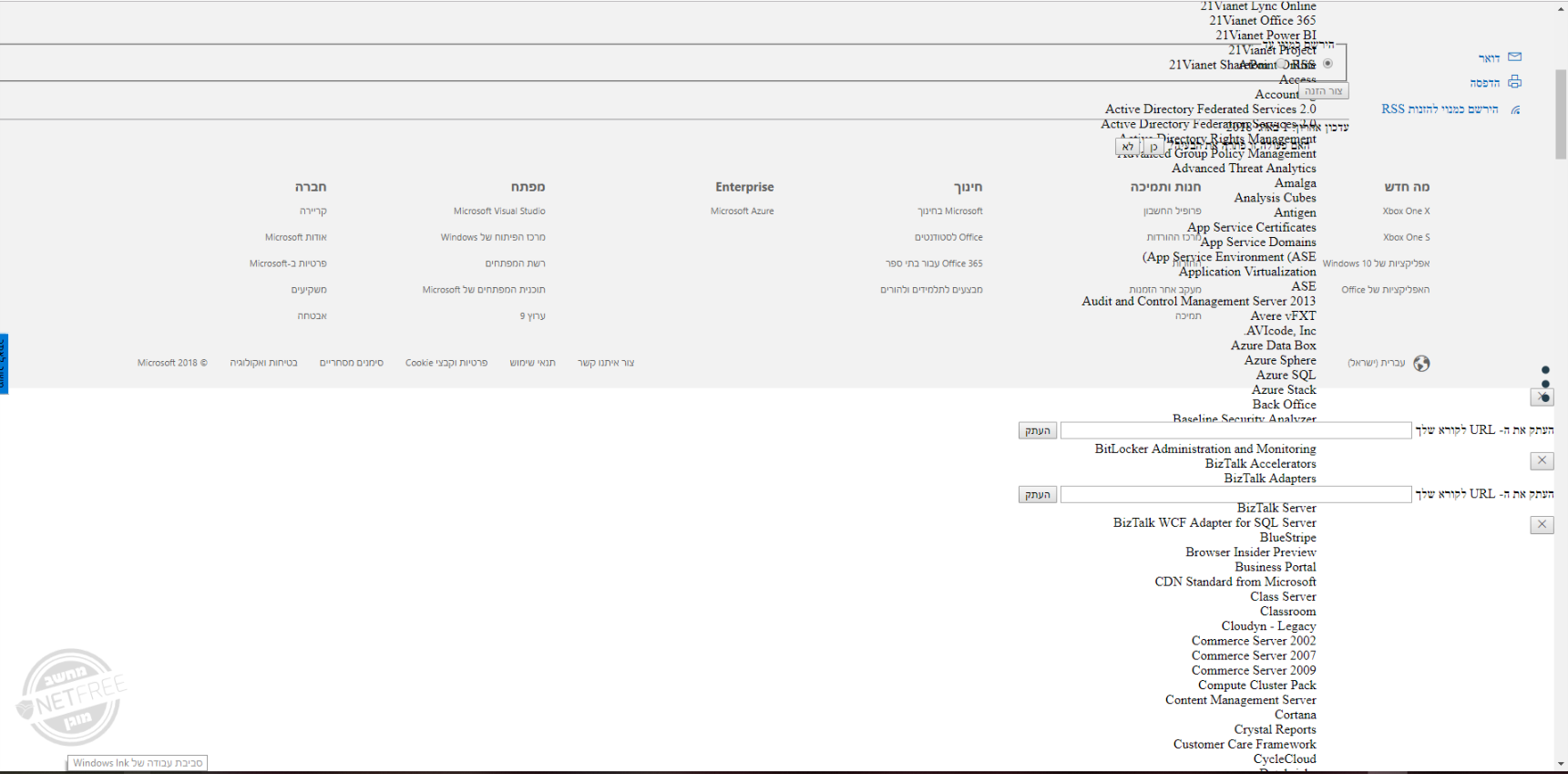The height and width of the screenshot is (774, 1568).
Task: Click the scrollbar down arrow
Action: coord(1561,765)
